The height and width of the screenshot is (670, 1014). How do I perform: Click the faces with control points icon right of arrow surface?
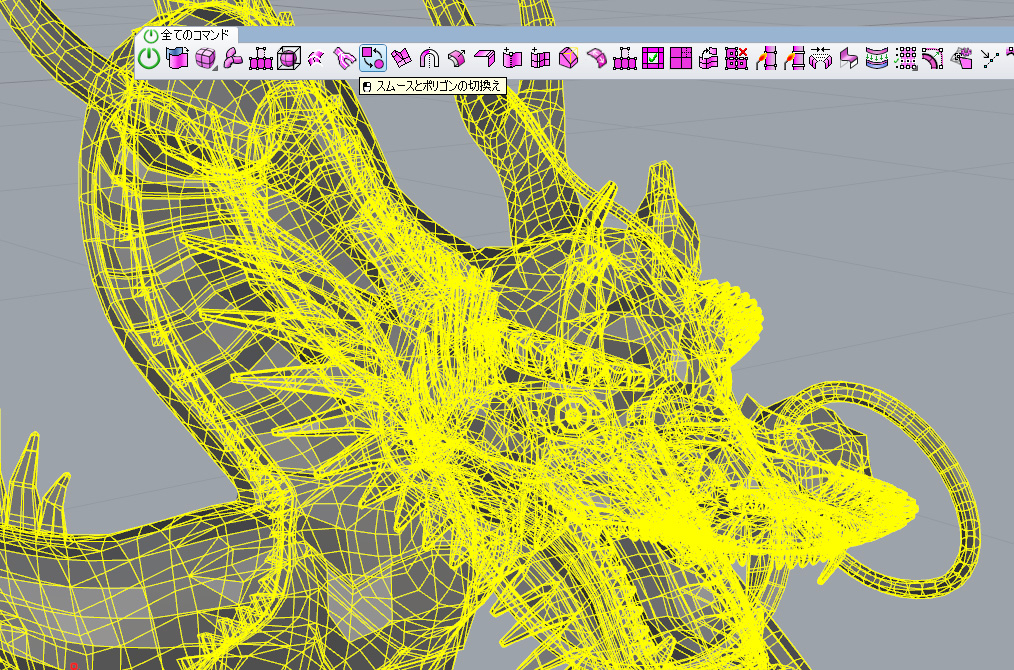625,58
